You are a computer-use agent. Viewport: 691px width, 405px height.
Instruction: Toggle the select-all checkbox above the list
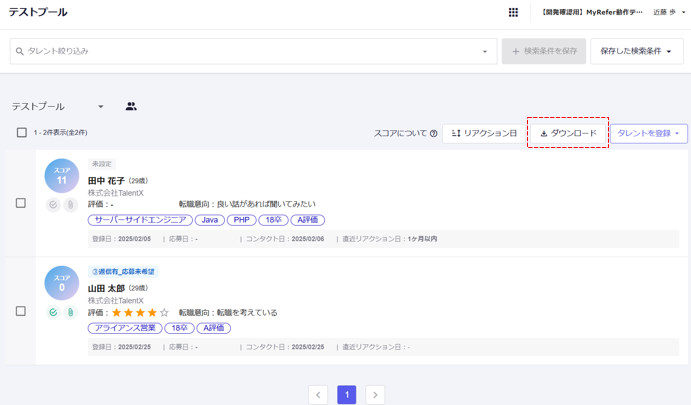click(x=21, y=133)
